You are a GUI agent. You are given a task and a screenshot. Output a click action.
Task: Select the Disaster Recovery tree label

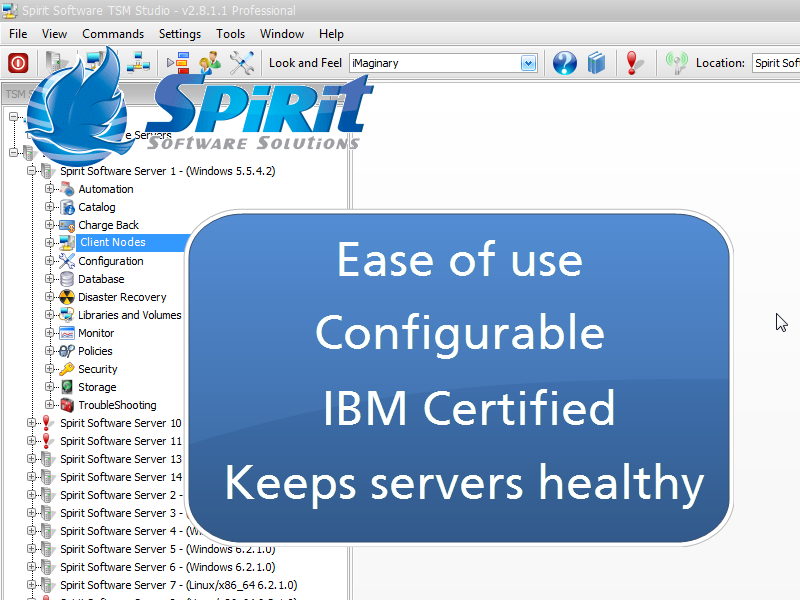tap(122, 297)
